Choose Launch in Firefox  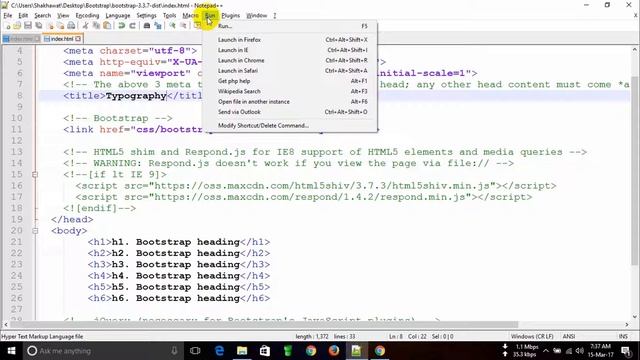point(290,40)
